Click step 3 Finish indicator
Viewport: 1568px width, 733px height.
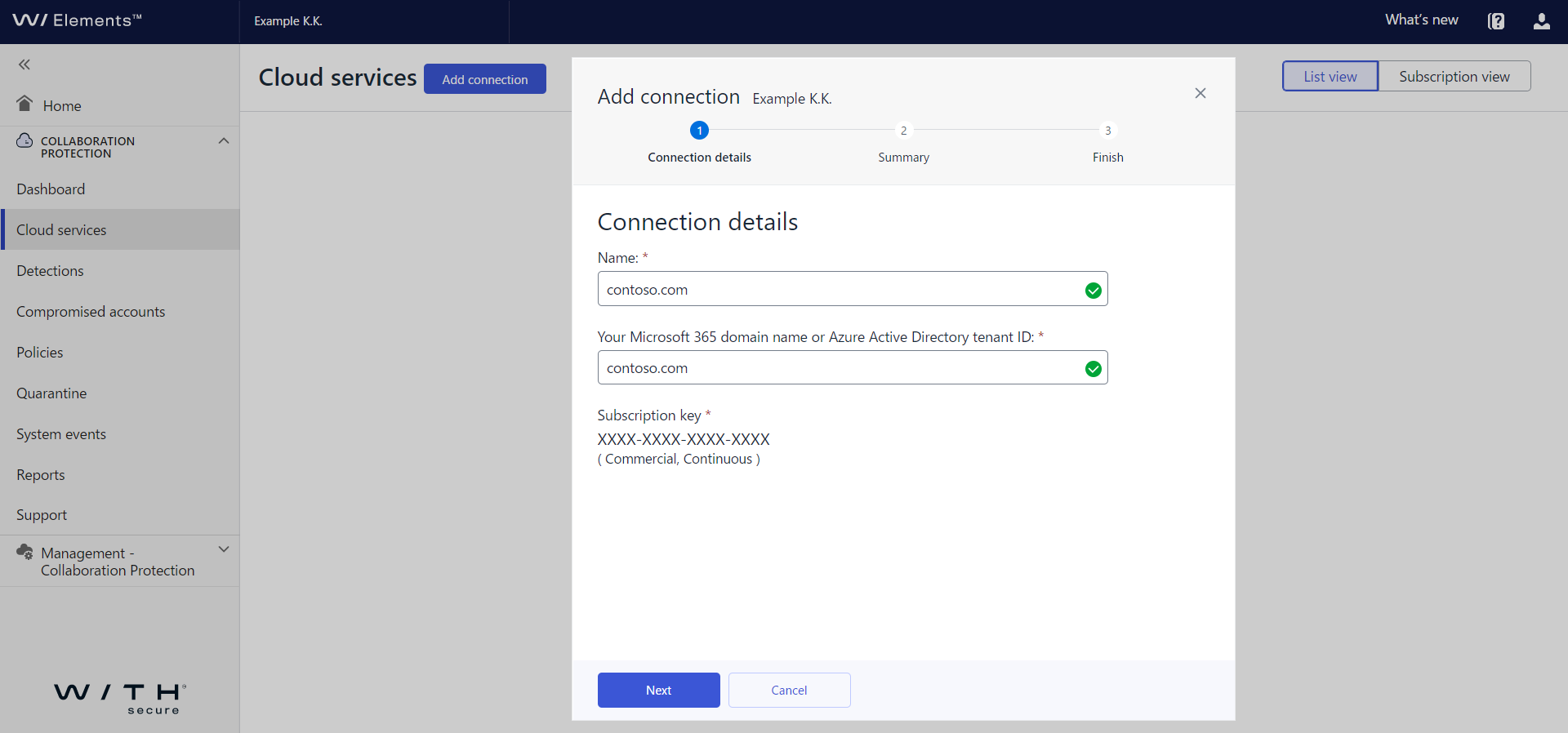[1108, 131]
